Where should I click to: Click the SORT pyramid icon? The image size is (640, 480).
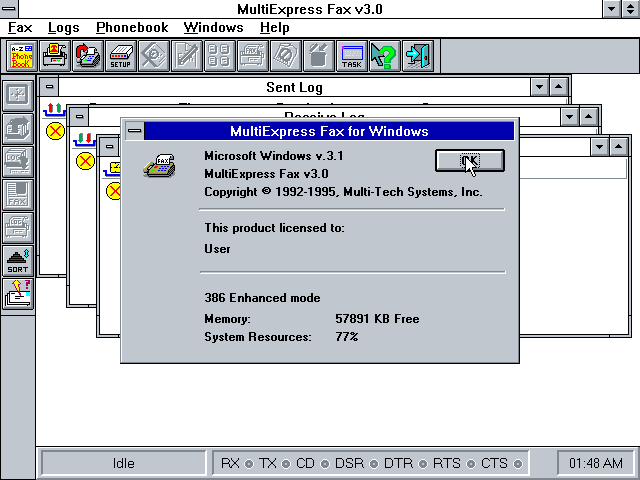(18, 261)
